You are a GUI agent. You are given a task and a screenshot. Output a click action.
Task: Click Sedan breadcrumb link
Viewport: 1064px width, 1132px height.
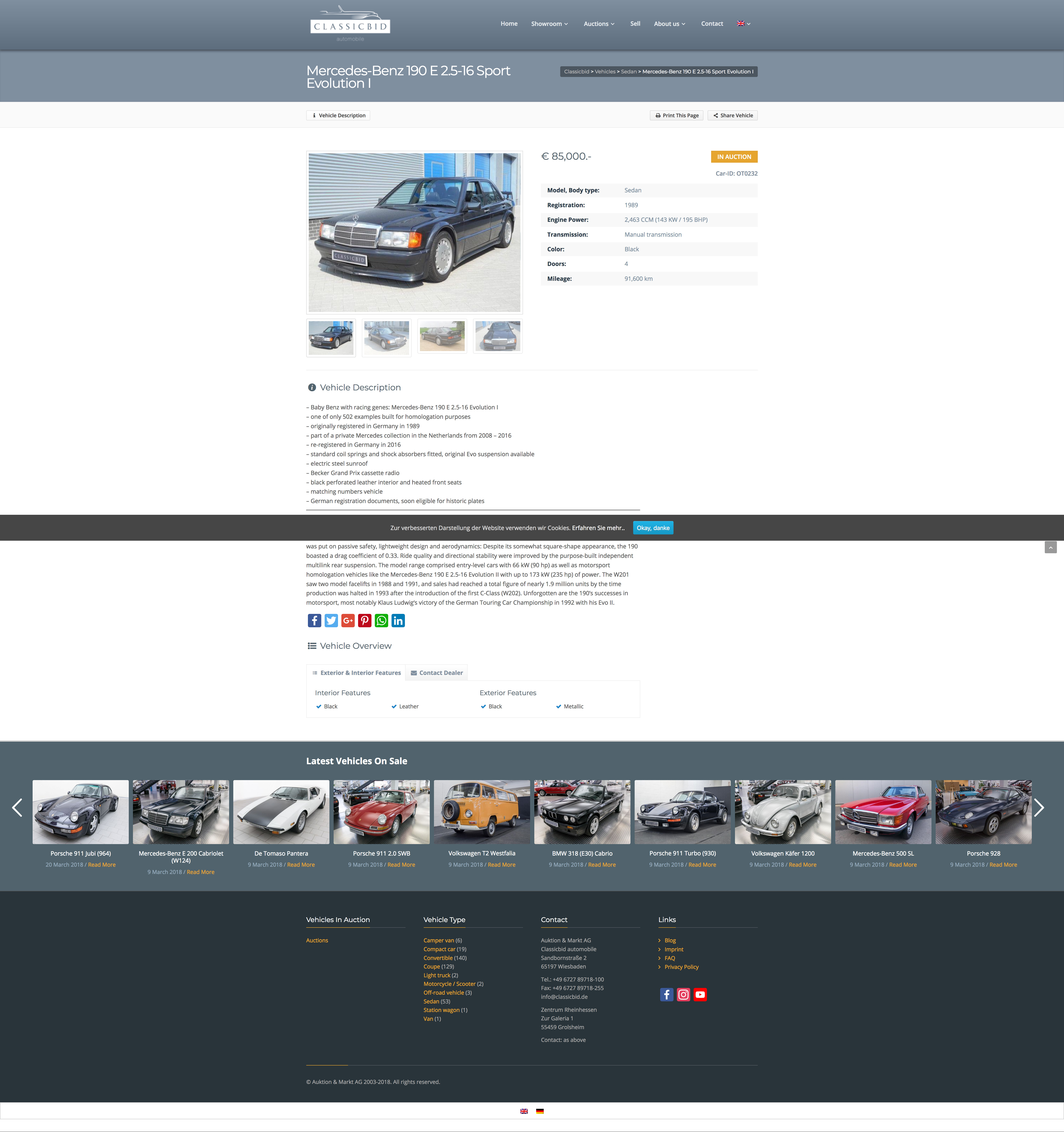pyautogui.click(x=629, y=72)
